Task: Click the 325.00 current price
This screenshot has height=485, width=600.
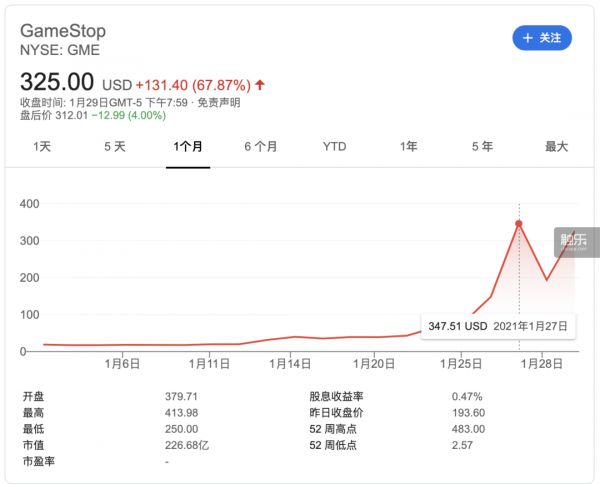Action: [x=58, y=81]
